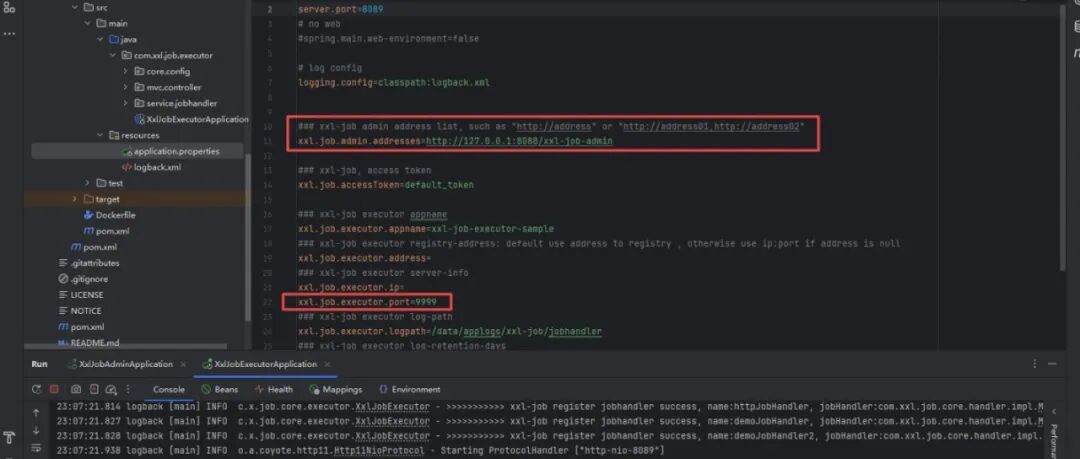This screenshot has width=1080, height=459.
Task: Click the logback.xml file icon
Action: (126, 167)
